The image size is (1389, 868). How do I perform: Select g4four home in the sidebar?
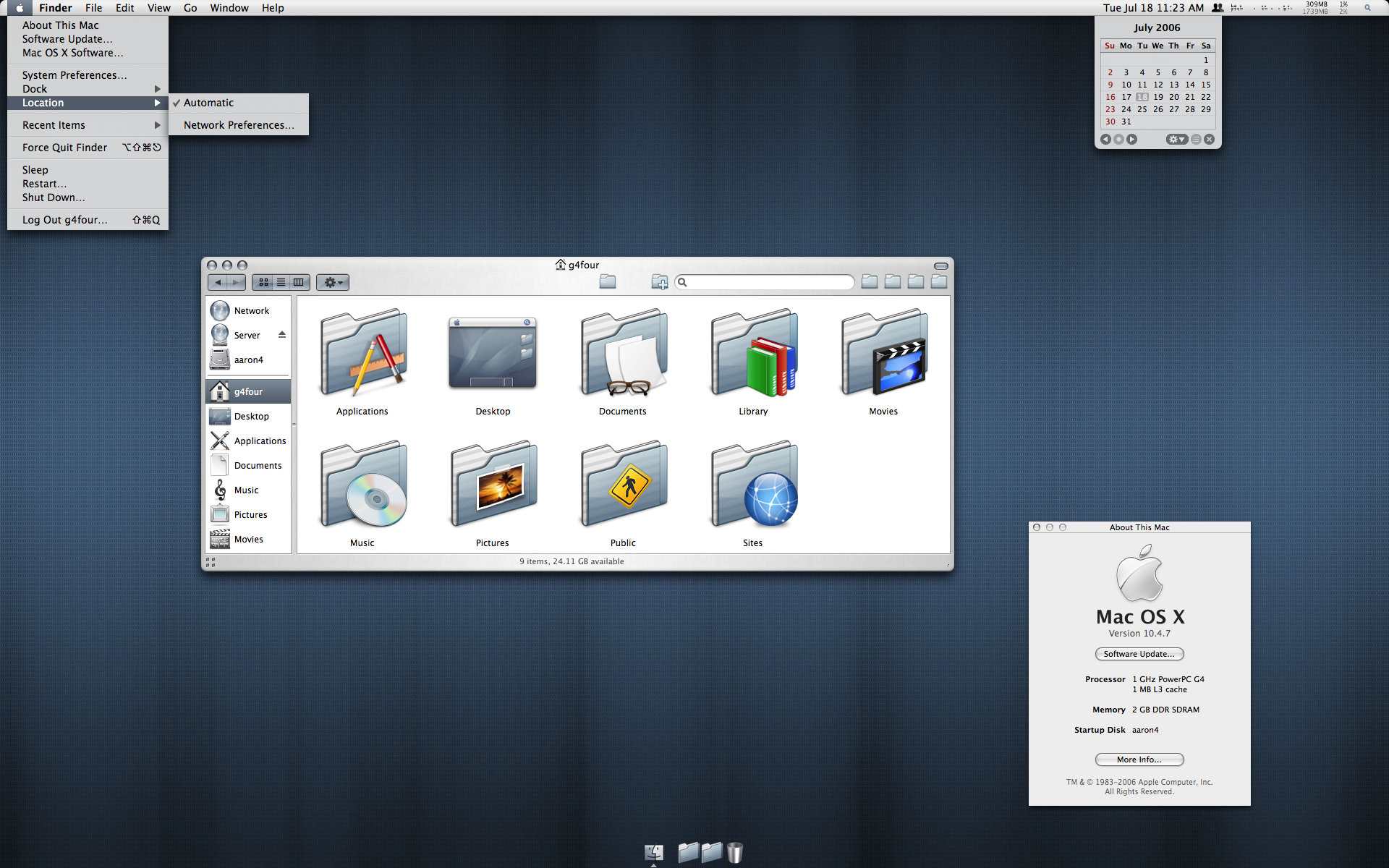click(x=249, y=391)
